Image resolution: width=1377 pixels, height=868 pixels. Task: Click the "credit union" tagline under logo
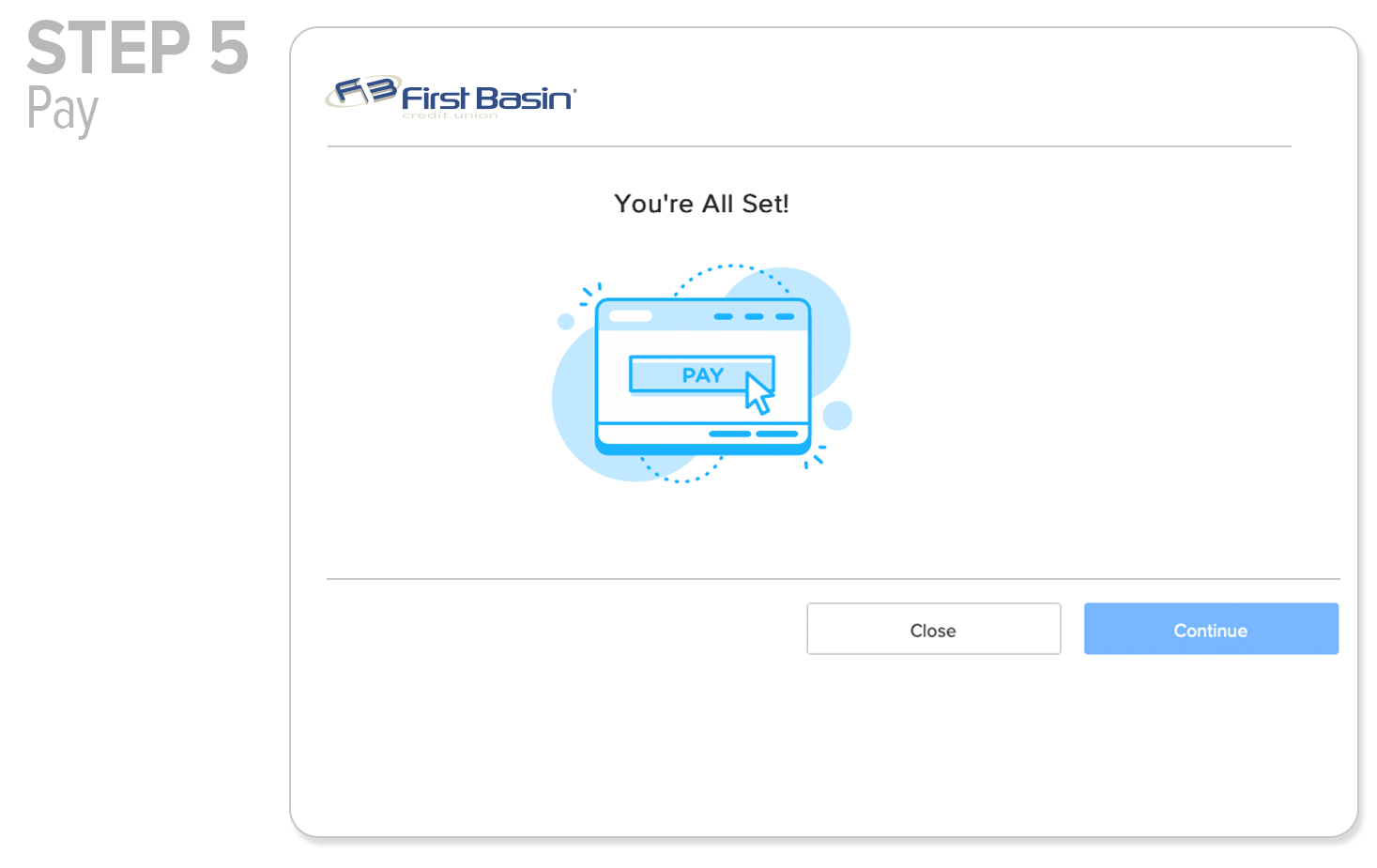point(450,116)
